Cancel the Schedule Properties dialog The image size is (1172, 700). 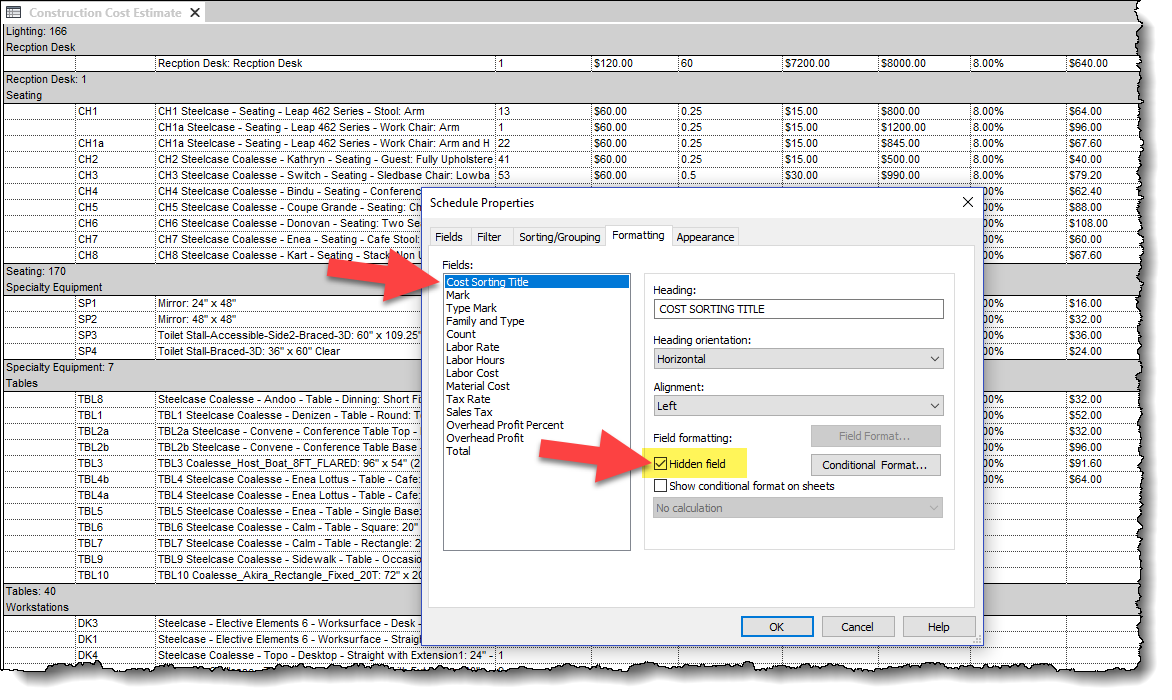(x=858, y=626)
